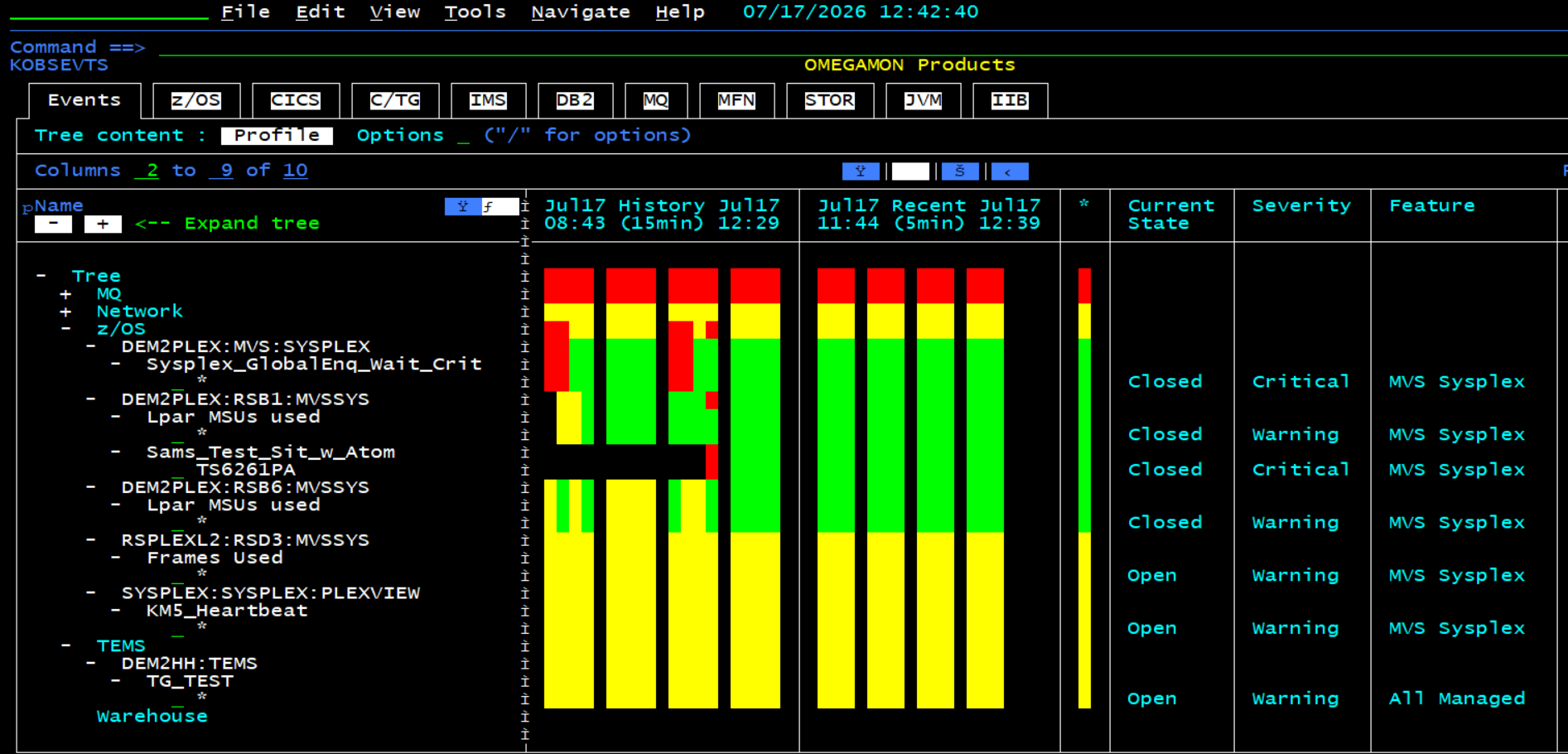This screenshot has height=754, width=1568.
Task: Open the Navigate menu
Action: point(581,12)
